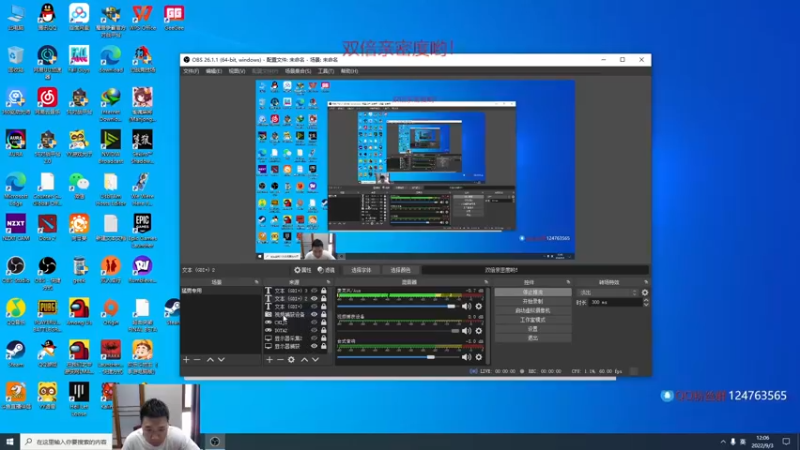Open the 编辑(E) menu
This screenshot has width=800, height=450.
[x=213, y=71]
